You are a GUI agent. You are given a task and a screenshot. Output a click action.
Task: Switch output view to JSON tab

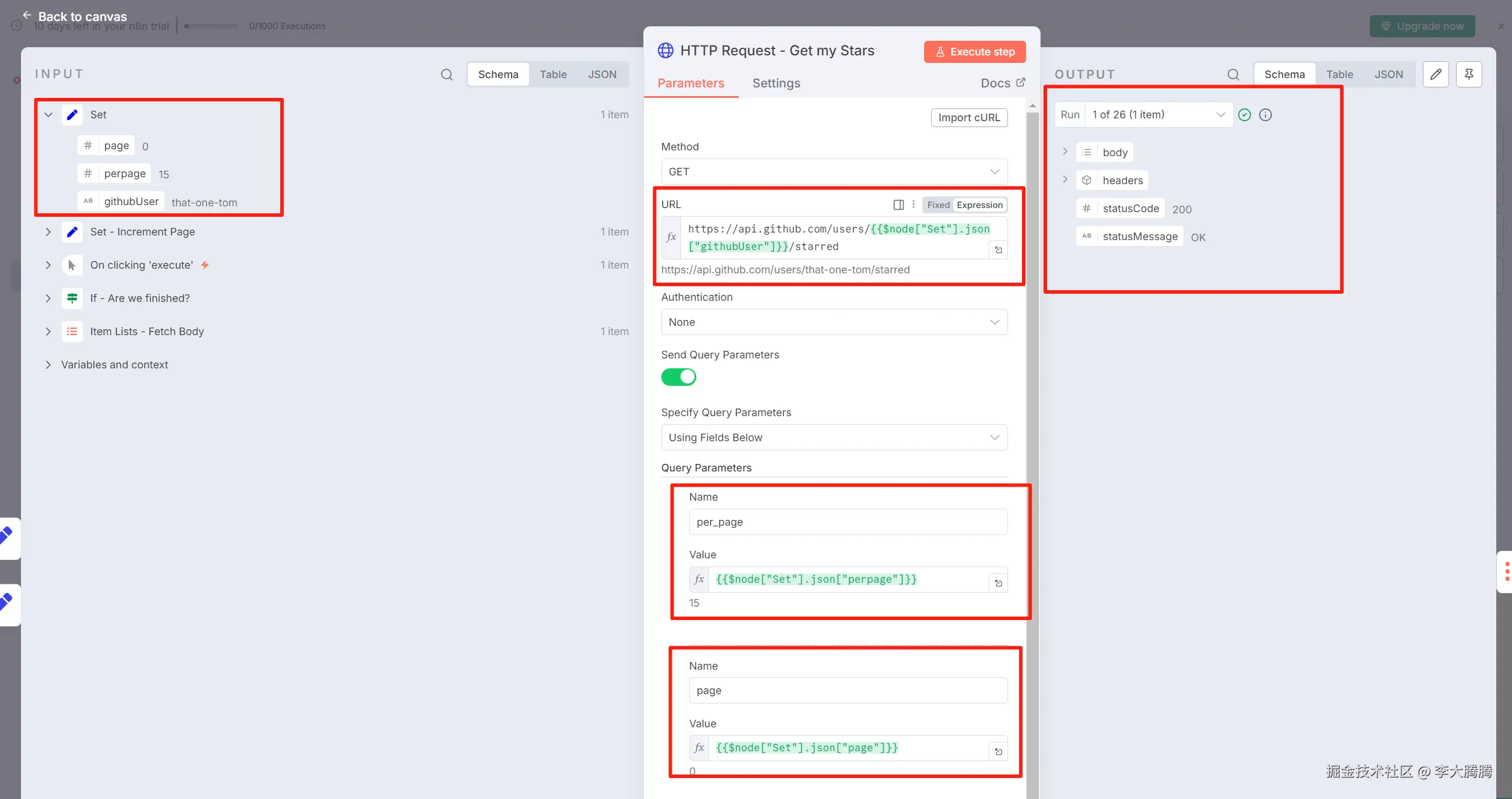[1388, 75]
